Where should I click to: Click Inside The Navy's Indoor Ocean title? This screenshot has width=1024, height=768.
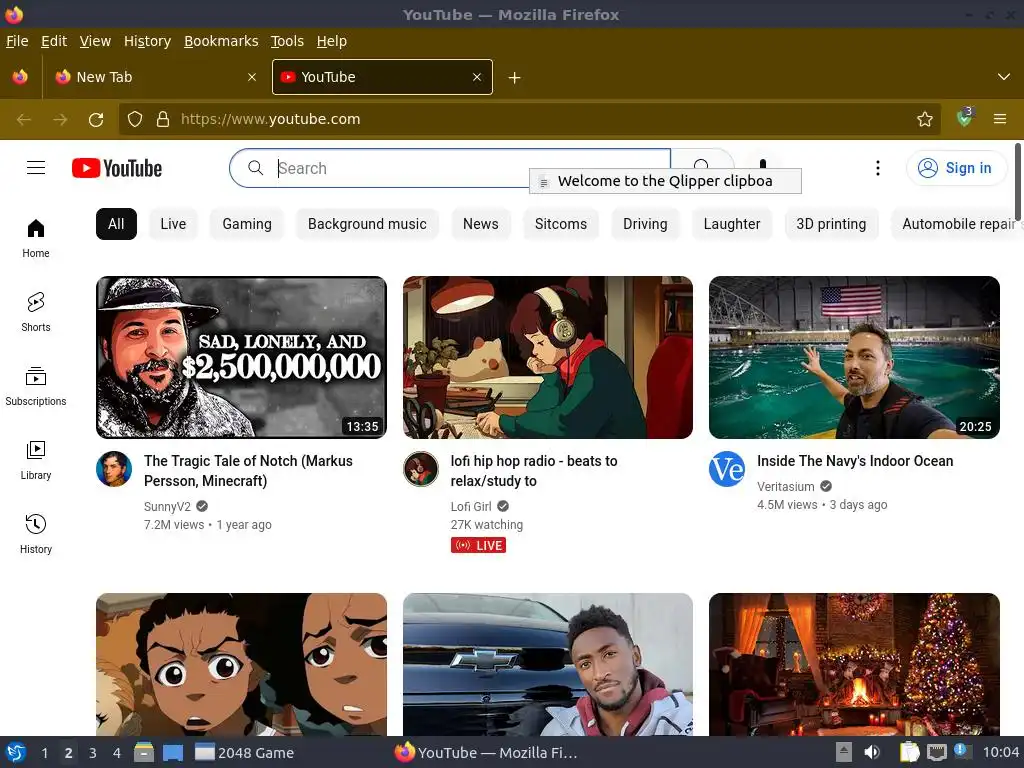[855, 461]
